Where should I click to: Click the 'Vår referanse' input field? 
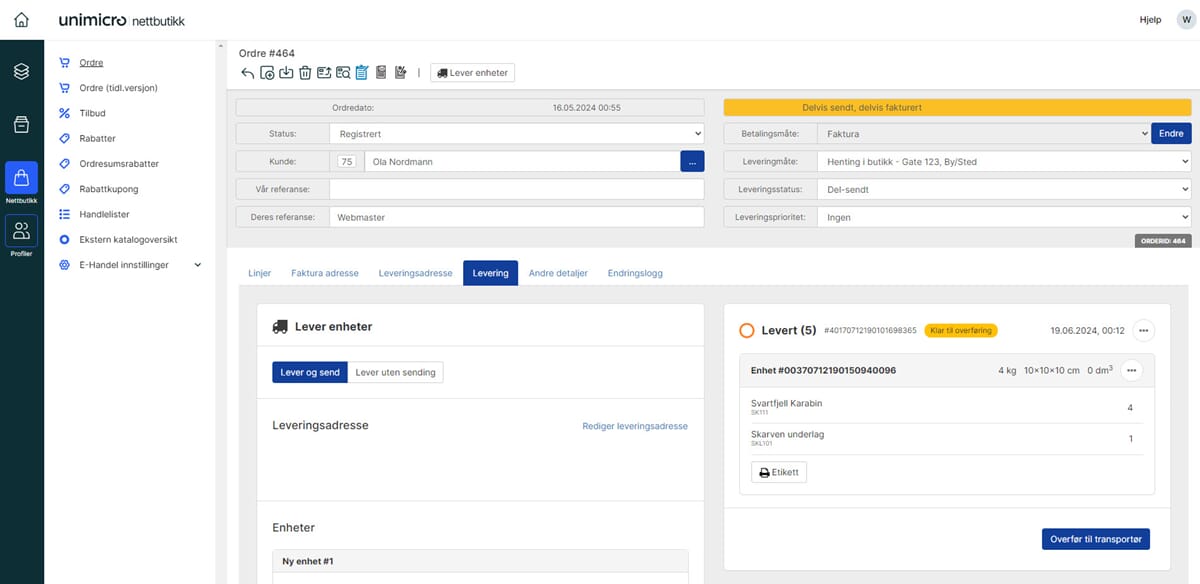point(516,189)
